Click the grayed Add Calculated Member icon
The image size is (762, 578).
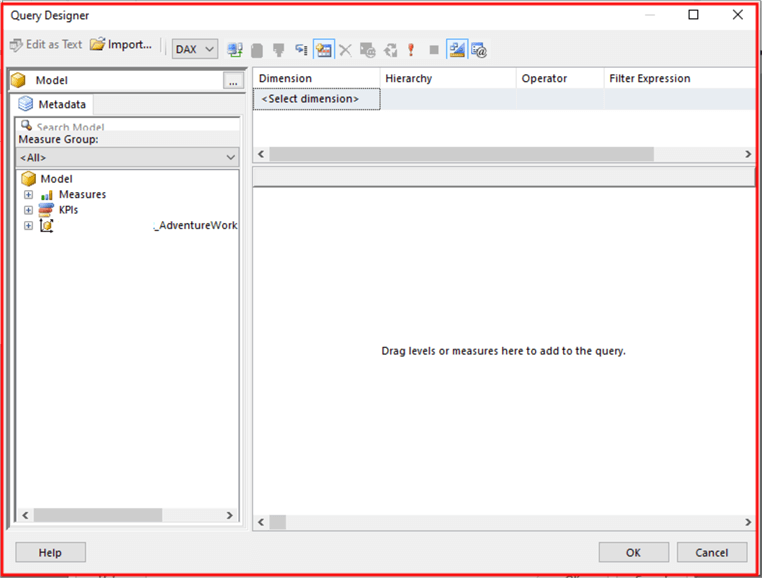coord(257,50)
